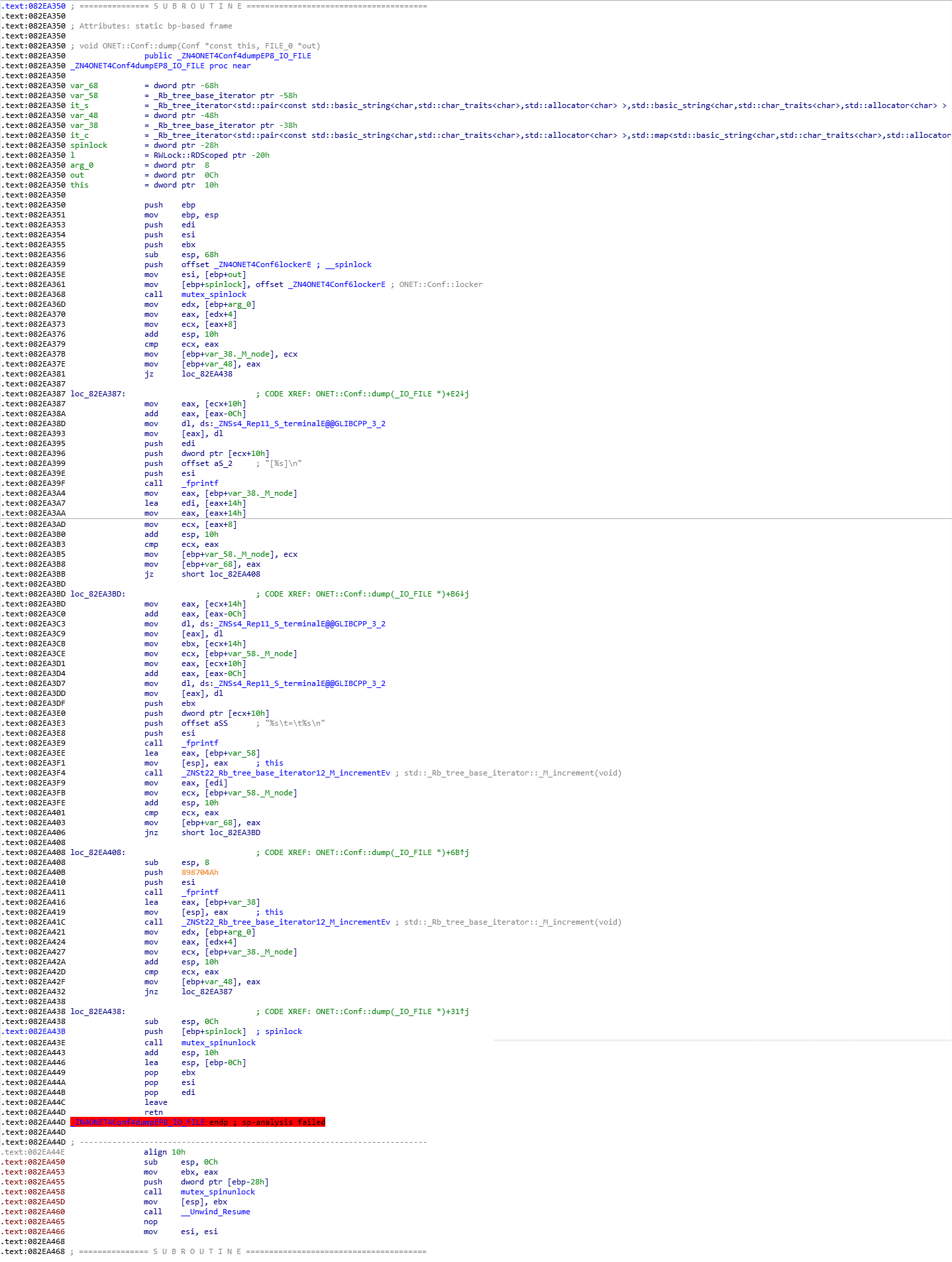The height and width of the screenshot is (1262, 952).
Task: Click red highlighted 'endp ; sp-analysis failed' line
Action: (x=198, y=1122)
